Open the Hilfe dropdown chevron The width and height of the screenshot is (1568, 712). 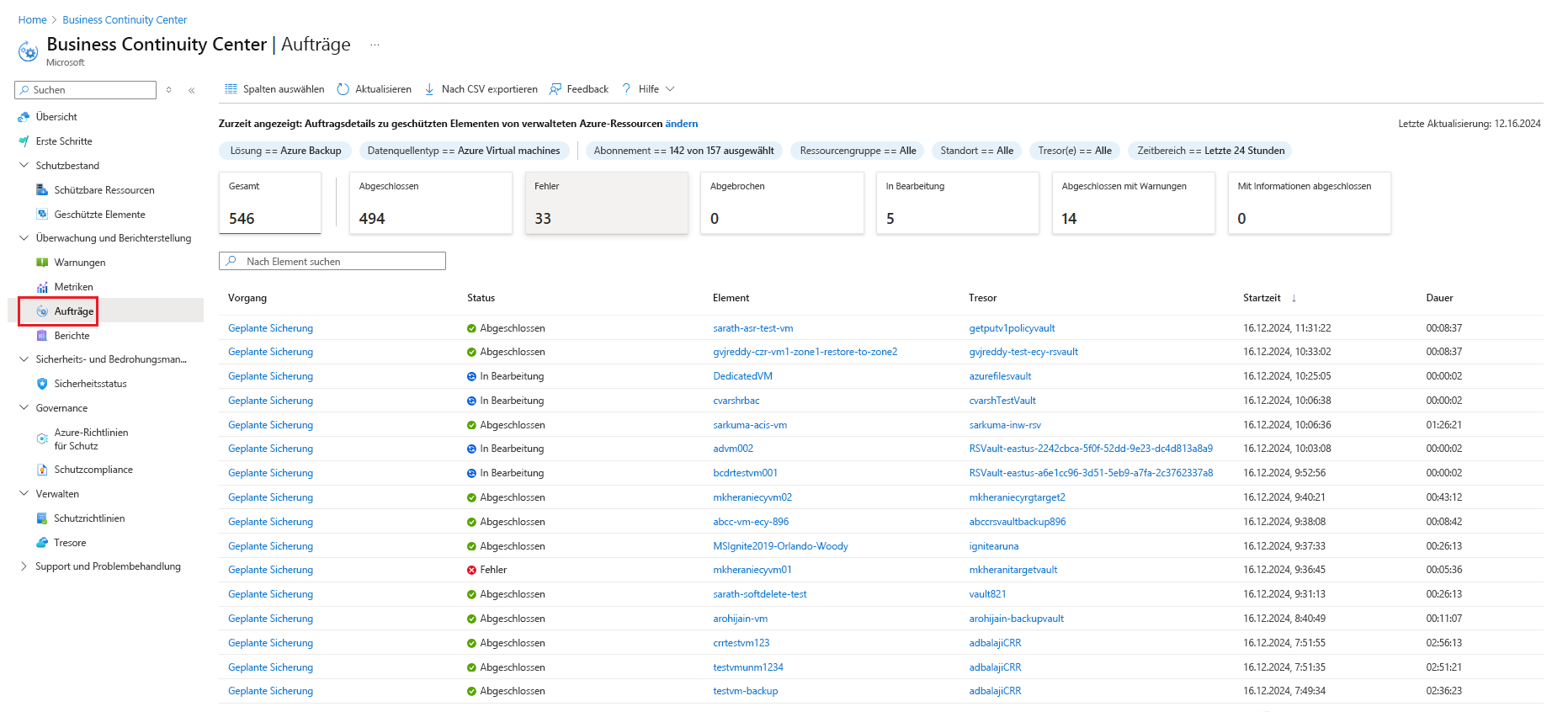coord(670,89)
